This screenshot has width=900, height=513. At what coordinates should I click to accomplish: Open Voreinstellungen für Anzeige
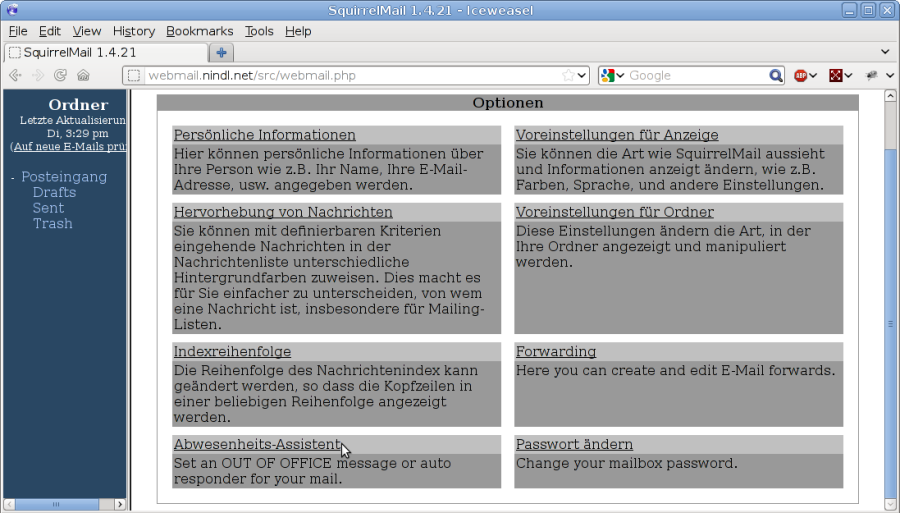coord(617,135)
